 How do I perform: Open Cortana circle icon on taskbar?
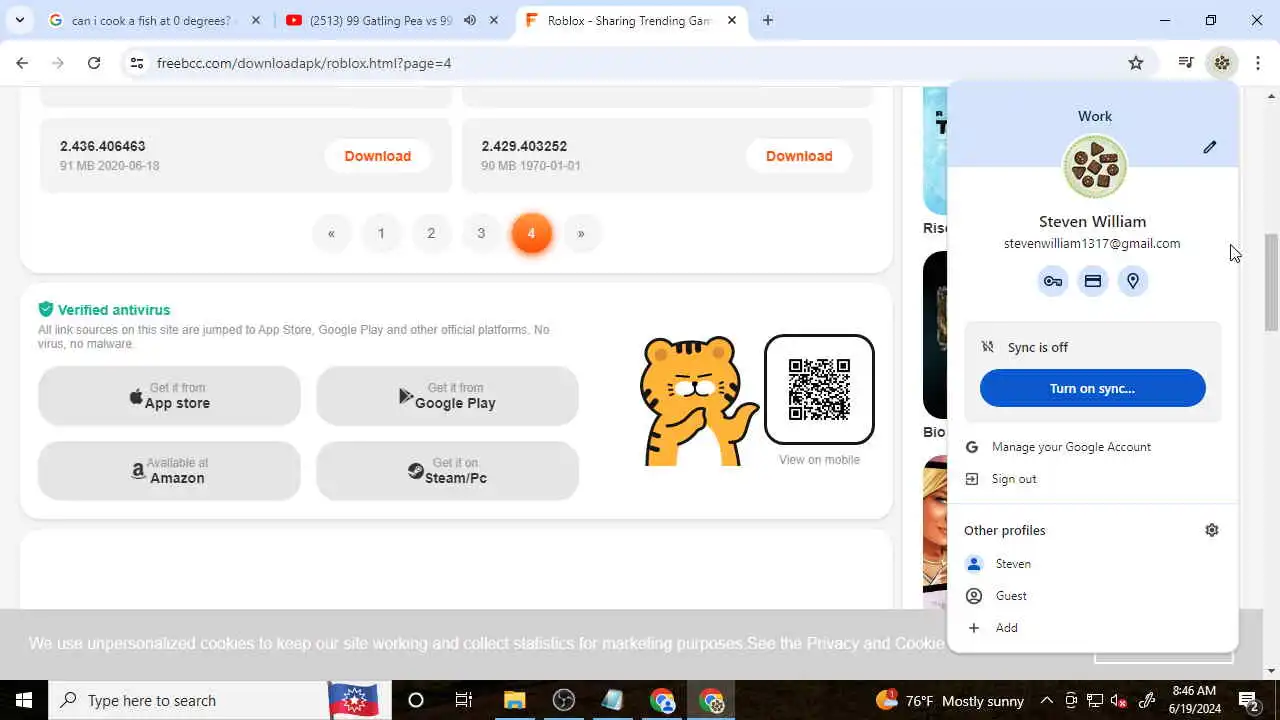[416, 700]
